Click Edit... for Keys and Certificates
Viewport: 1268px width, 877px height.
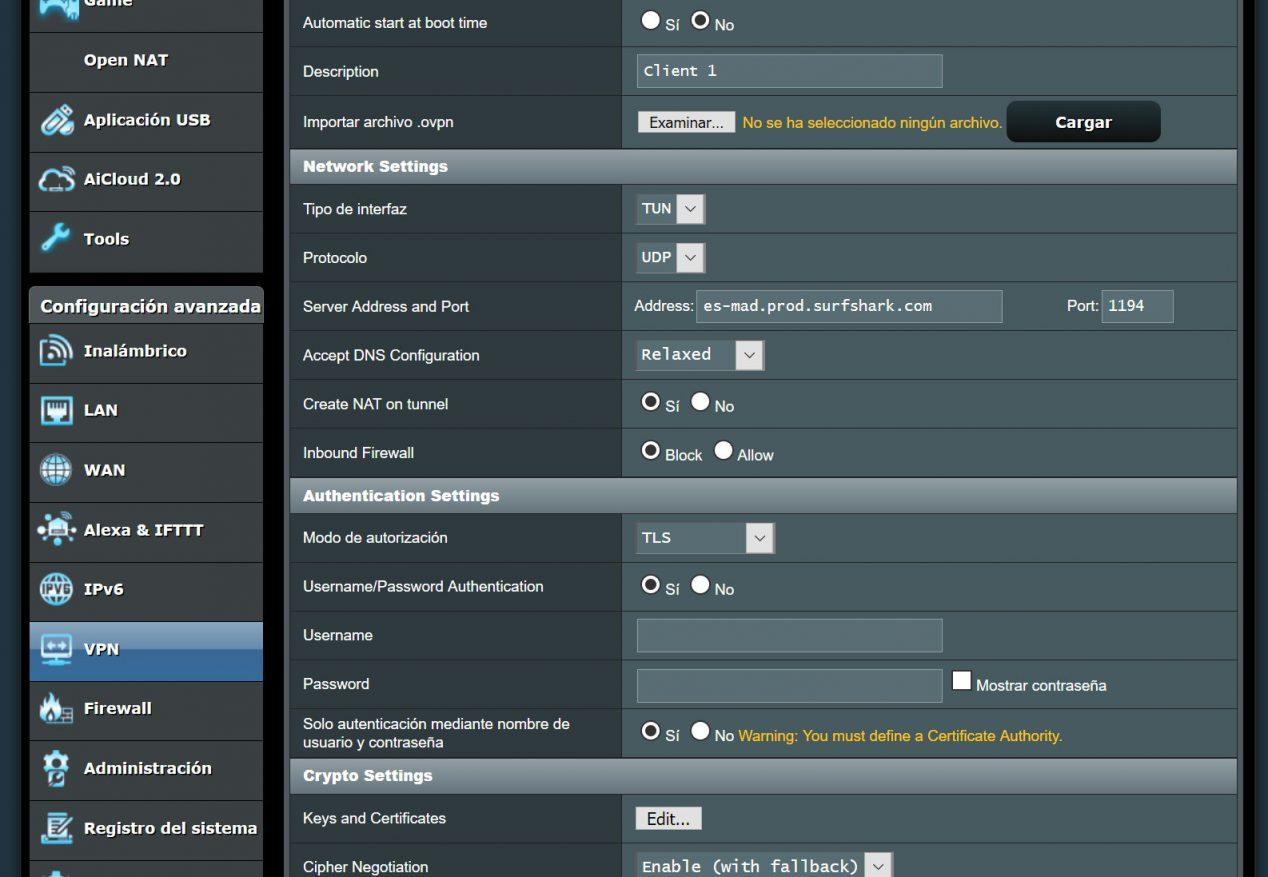coord(669,819)
